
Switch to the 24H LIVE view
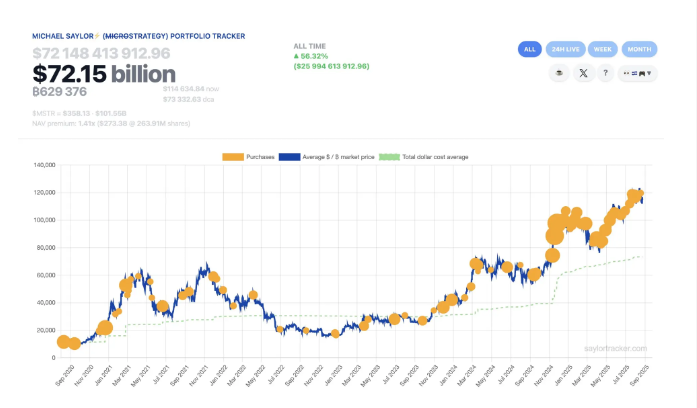(564, 49)
